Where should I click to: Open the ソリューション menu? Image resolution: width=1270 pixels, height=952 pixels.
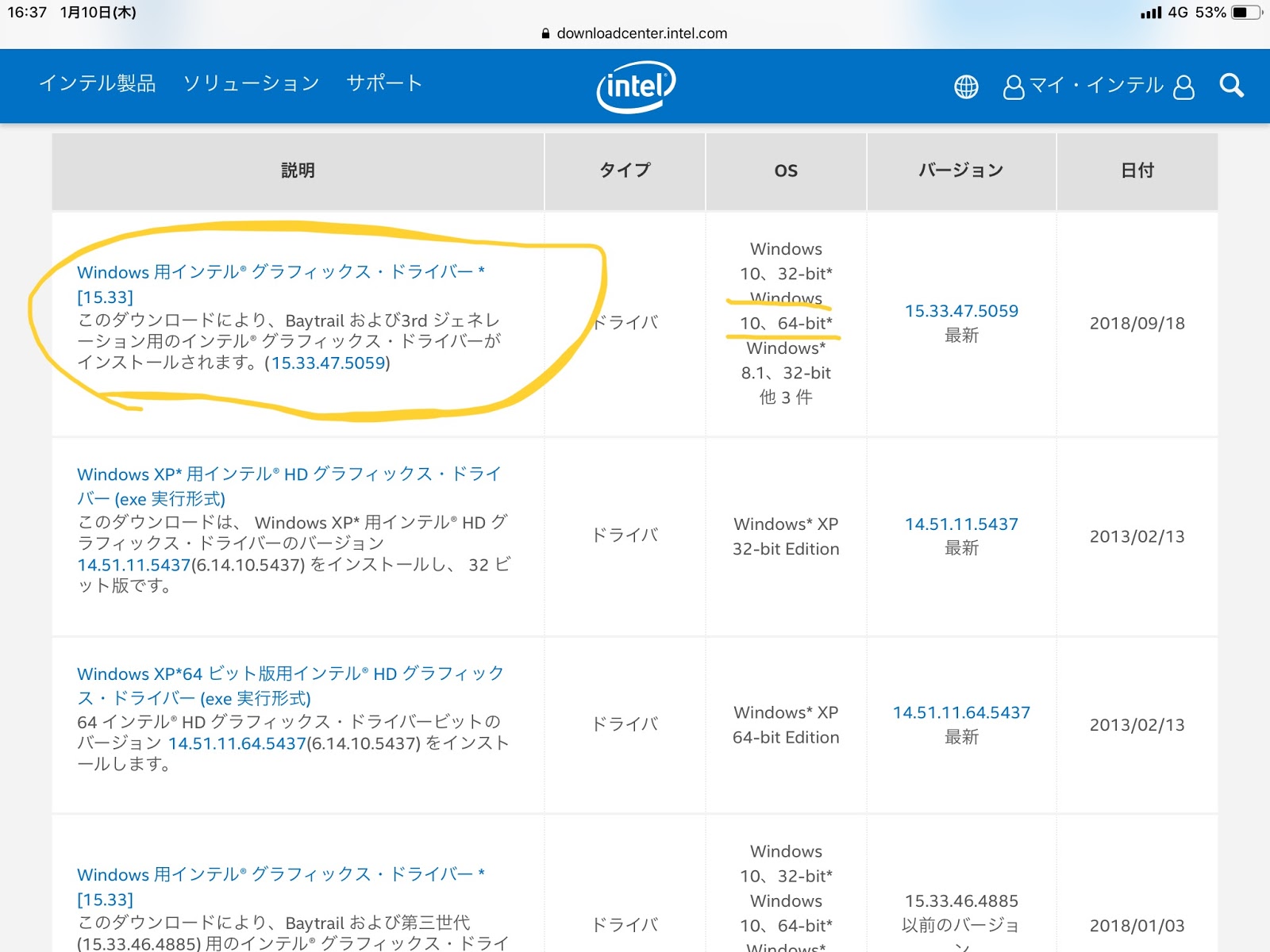tap(251, 83)
